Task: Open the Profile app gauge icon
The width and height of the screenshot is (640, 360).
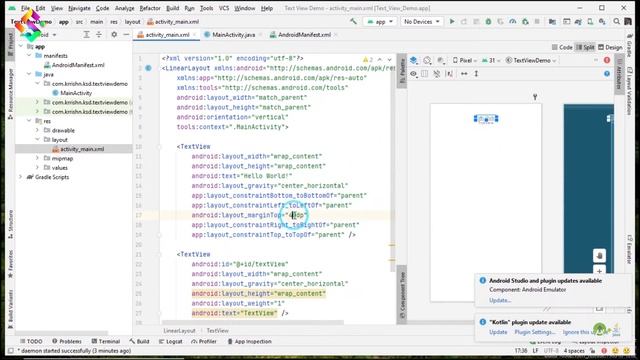Action: [513, 22]
